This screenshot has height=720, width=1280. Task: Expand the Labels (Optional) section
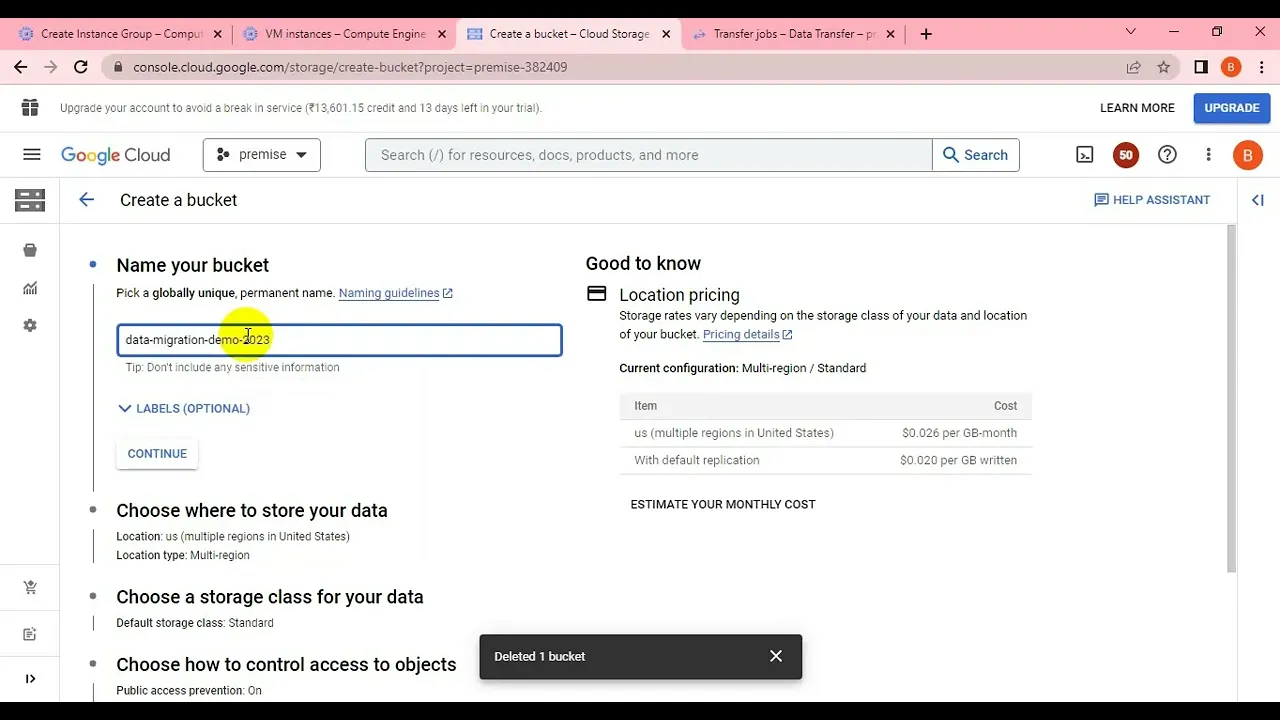183,408
